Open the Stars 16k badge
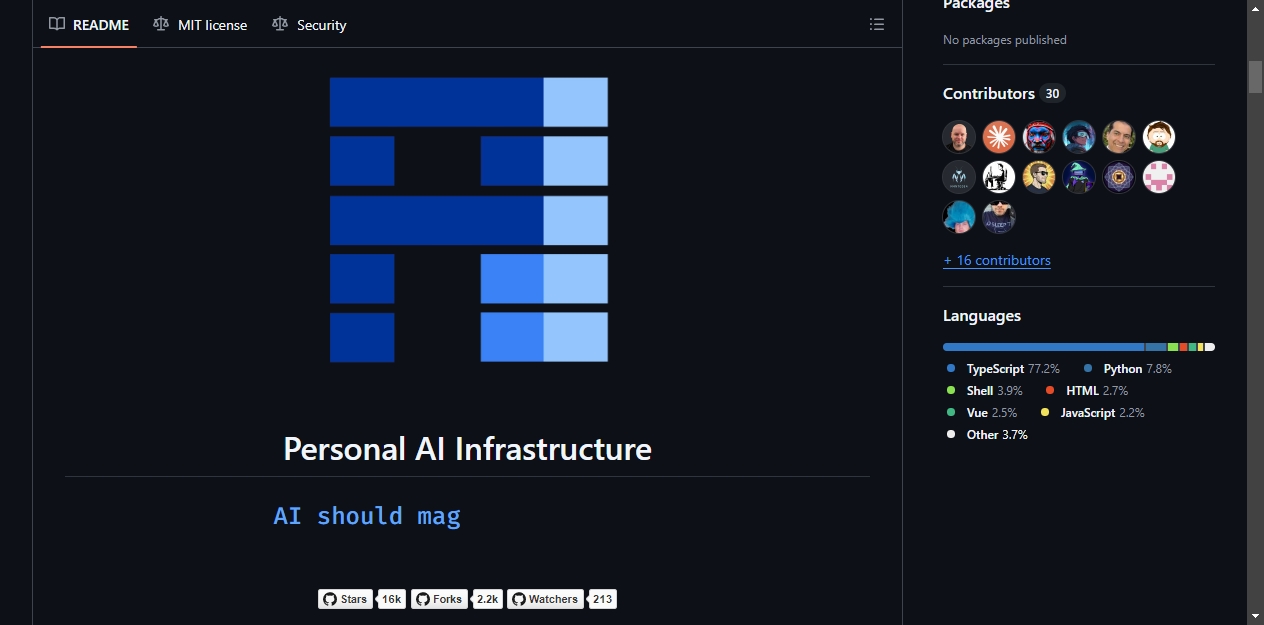This screenshot has width=1264, height=625. click(x=362, y=599)
